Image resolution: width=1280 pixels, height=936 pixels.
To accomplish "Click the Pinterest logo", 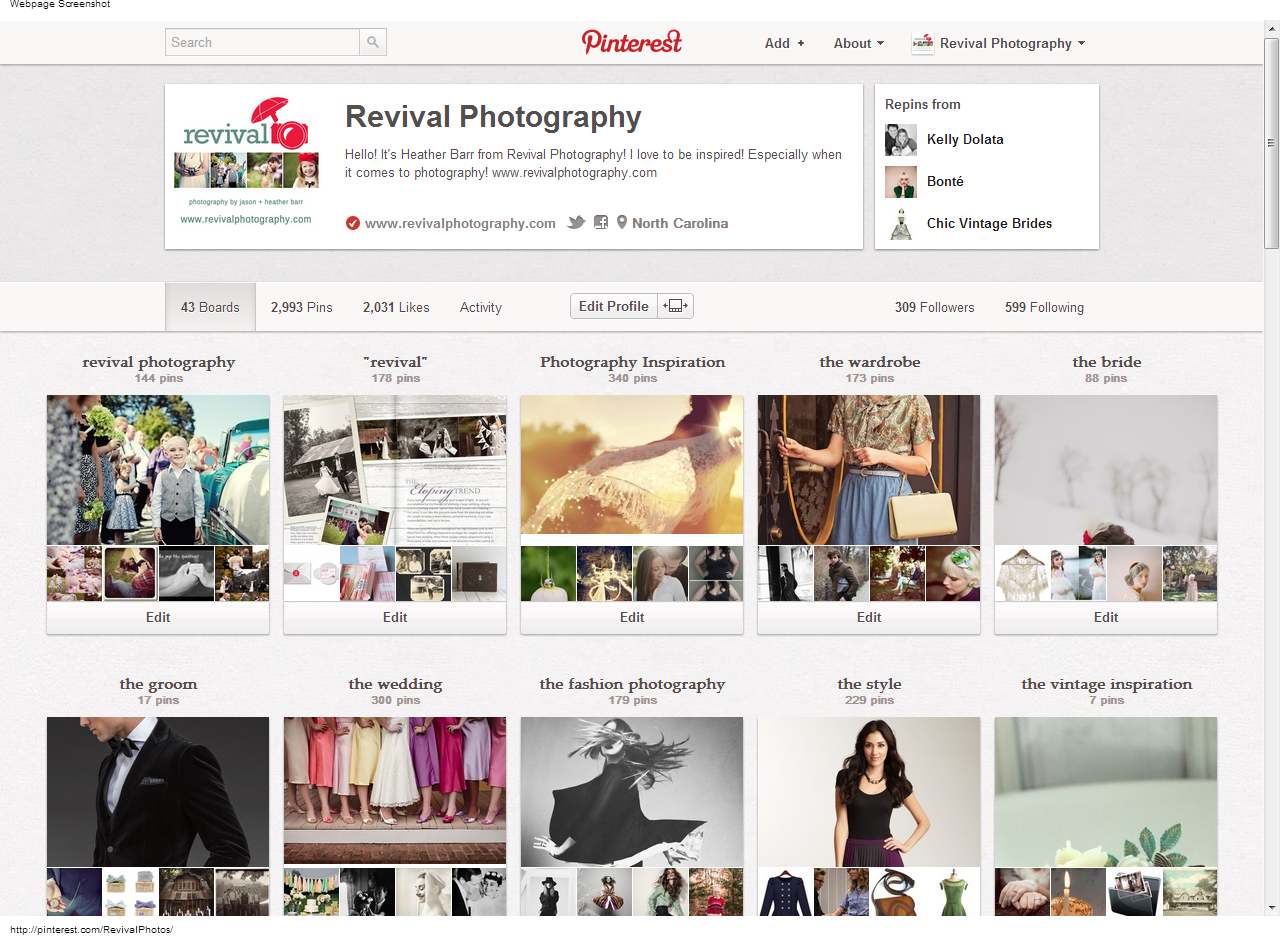I will coord(632,42).
